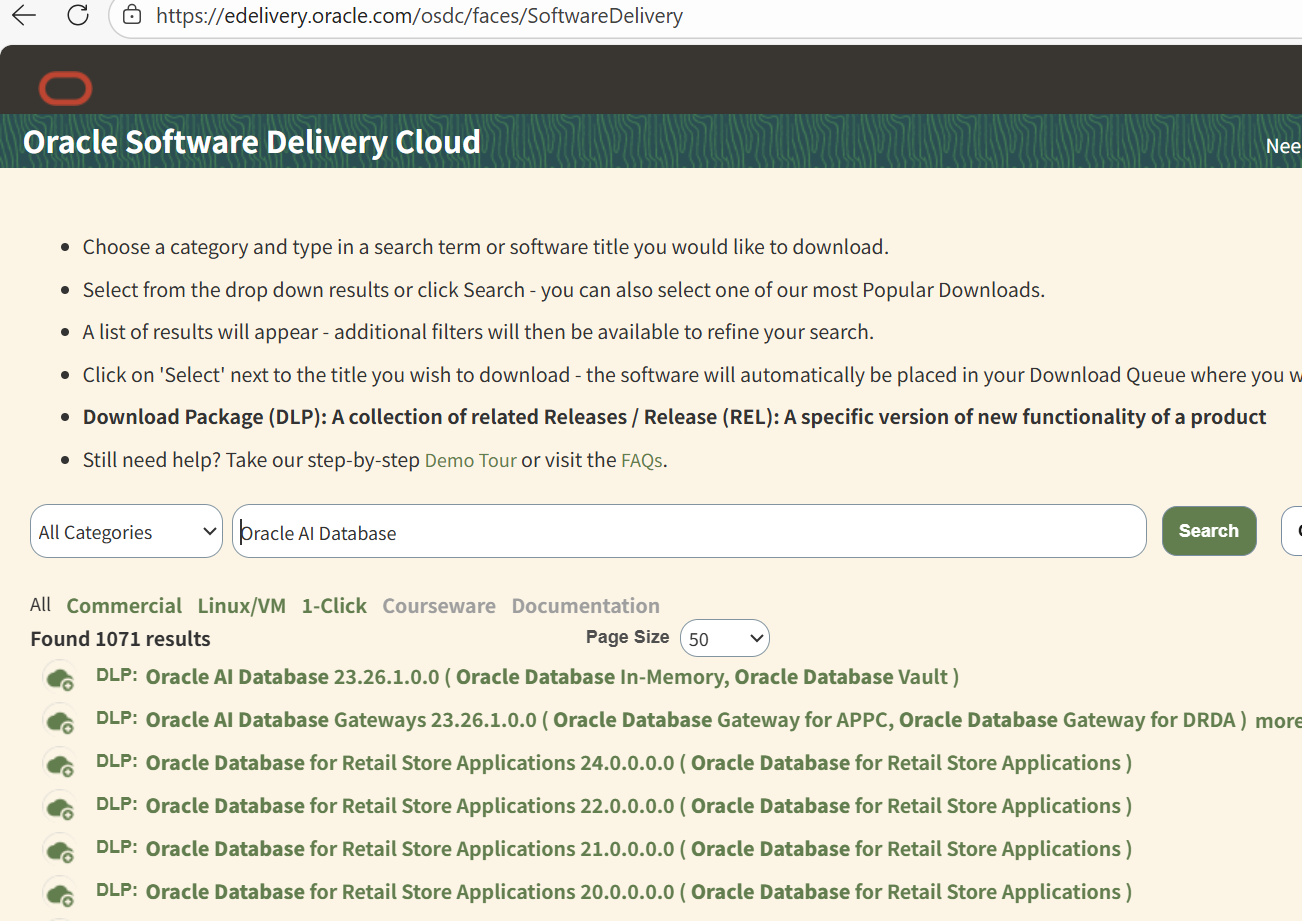Open site information lock icon in address bar
The width and height of the screenshot is (1302, 921).
coord(131,16)
